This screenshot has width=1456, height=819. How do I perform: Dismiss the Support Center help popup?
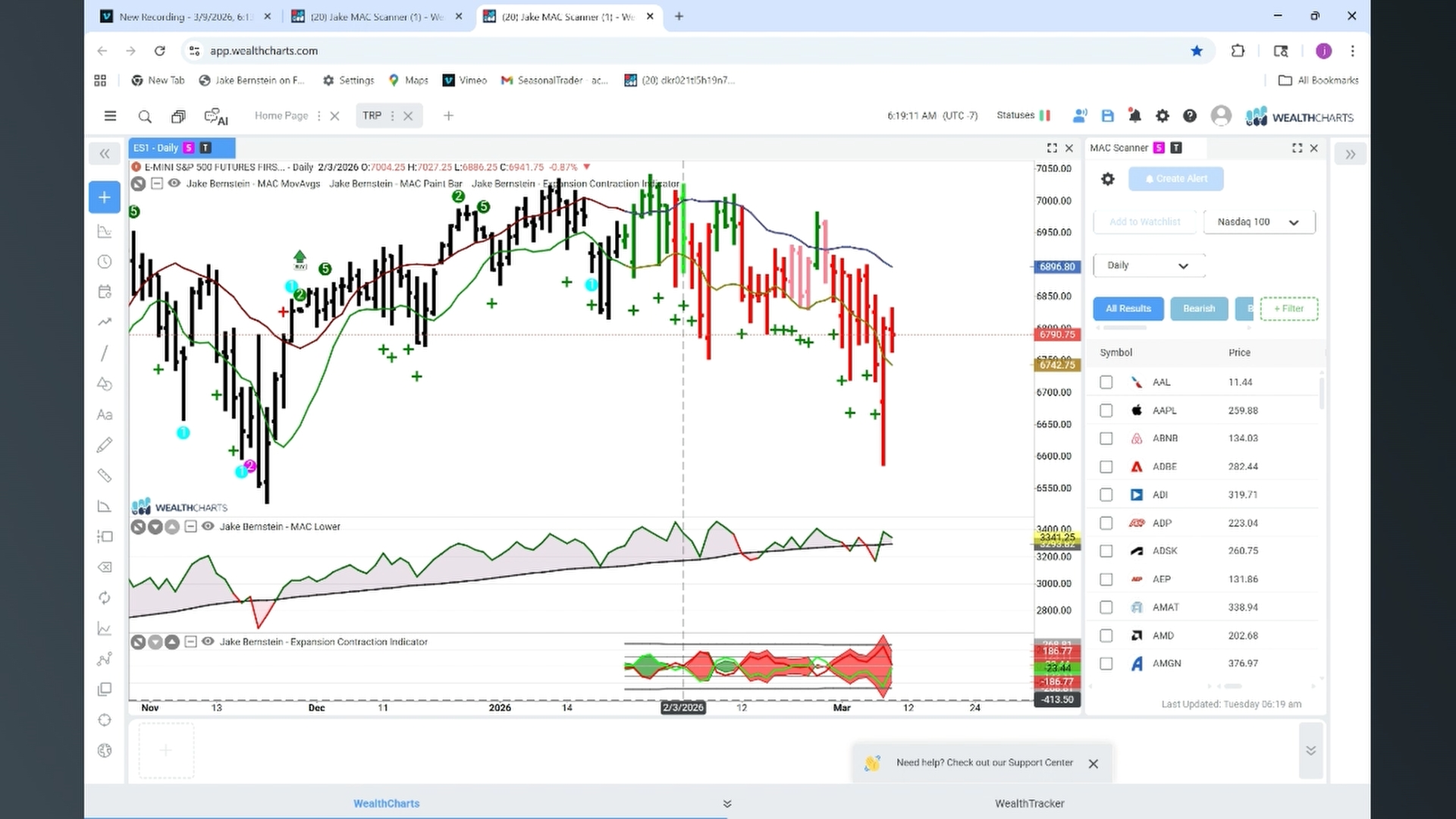pos(1094,764)
